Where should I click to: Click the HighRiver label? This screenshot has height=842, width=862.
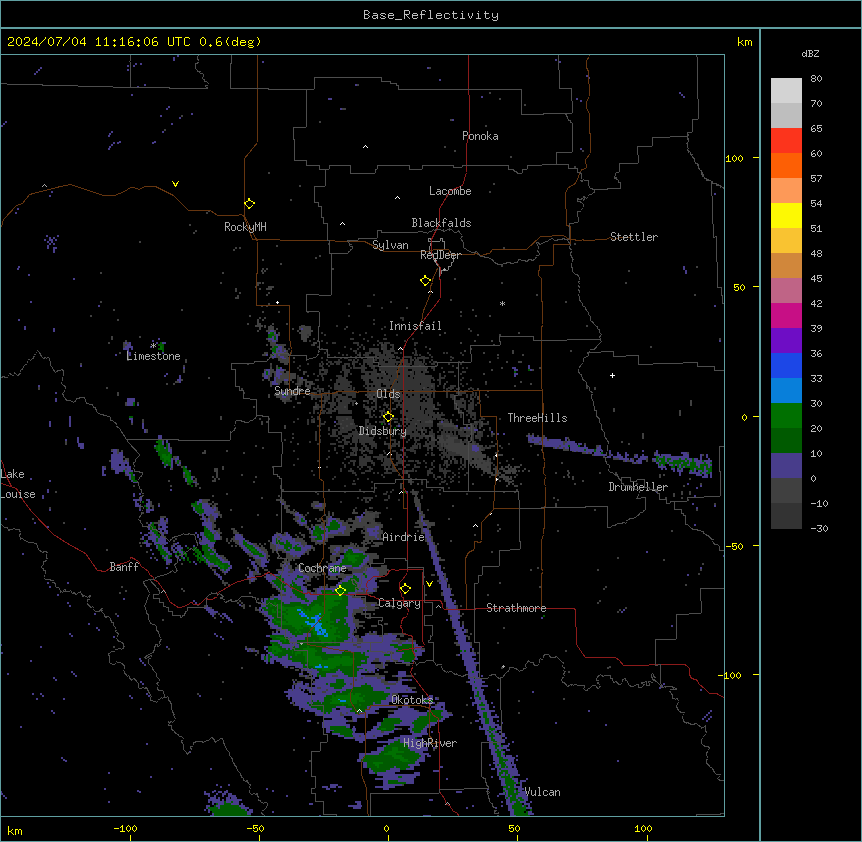click(x=430, y=743)
